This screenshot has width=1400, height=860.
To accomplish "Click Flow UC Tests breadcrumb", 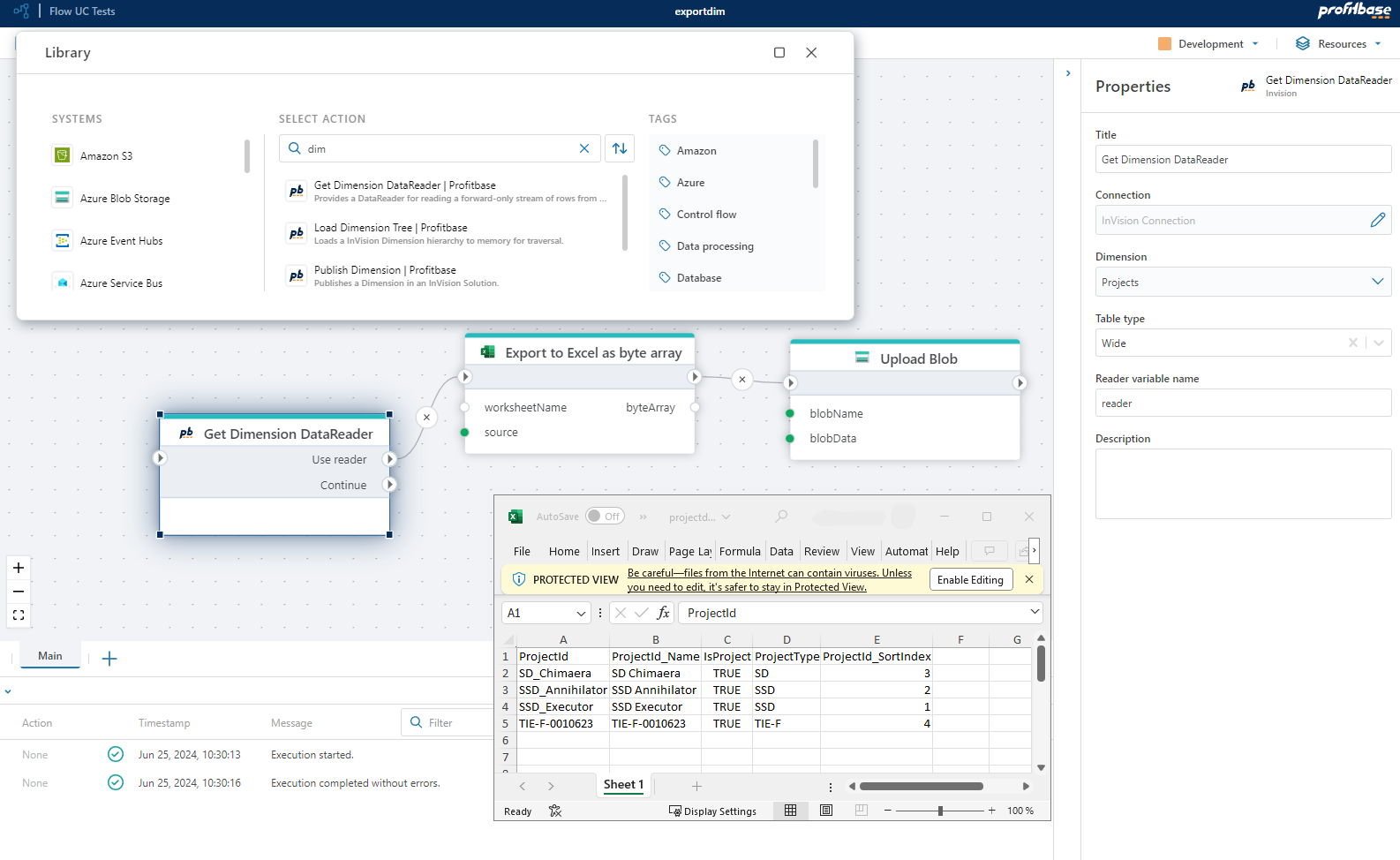I will 82,11.
